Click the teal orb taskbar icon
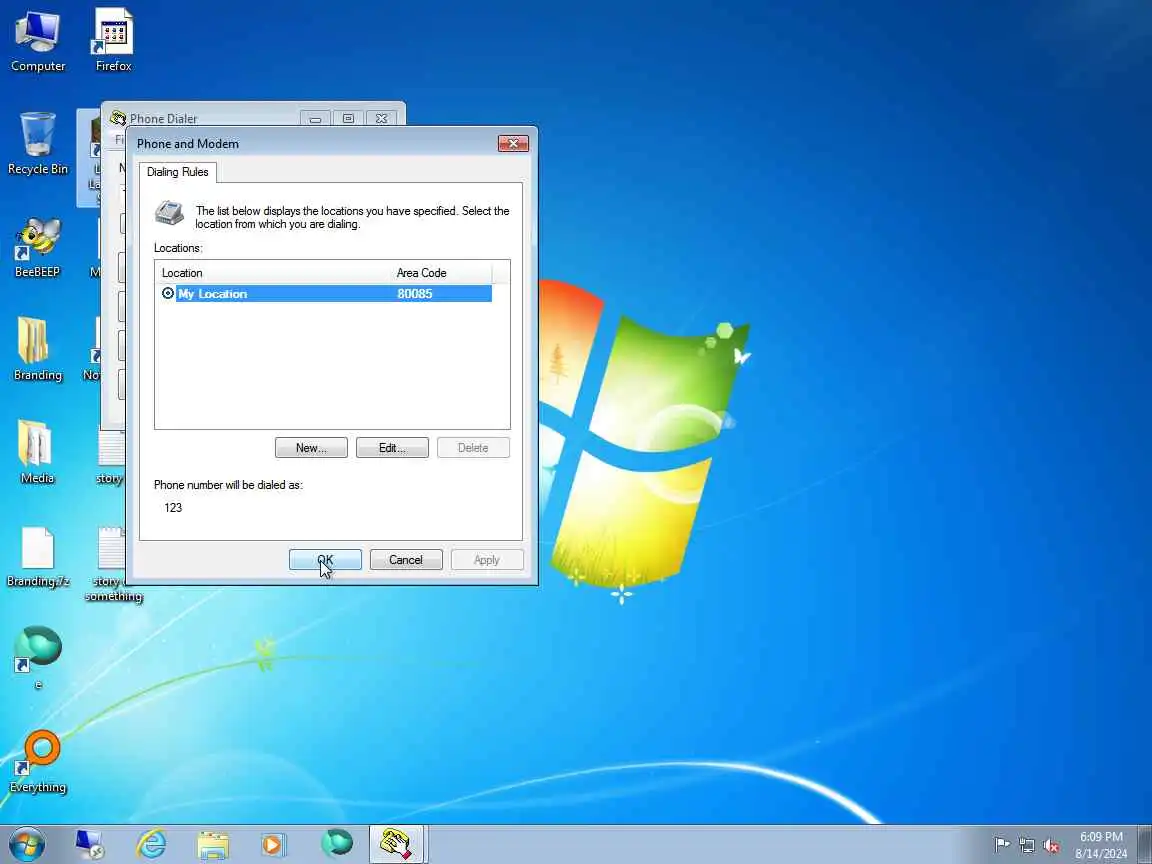This screenshot has width=1152, height=864. tap(336, 844)
